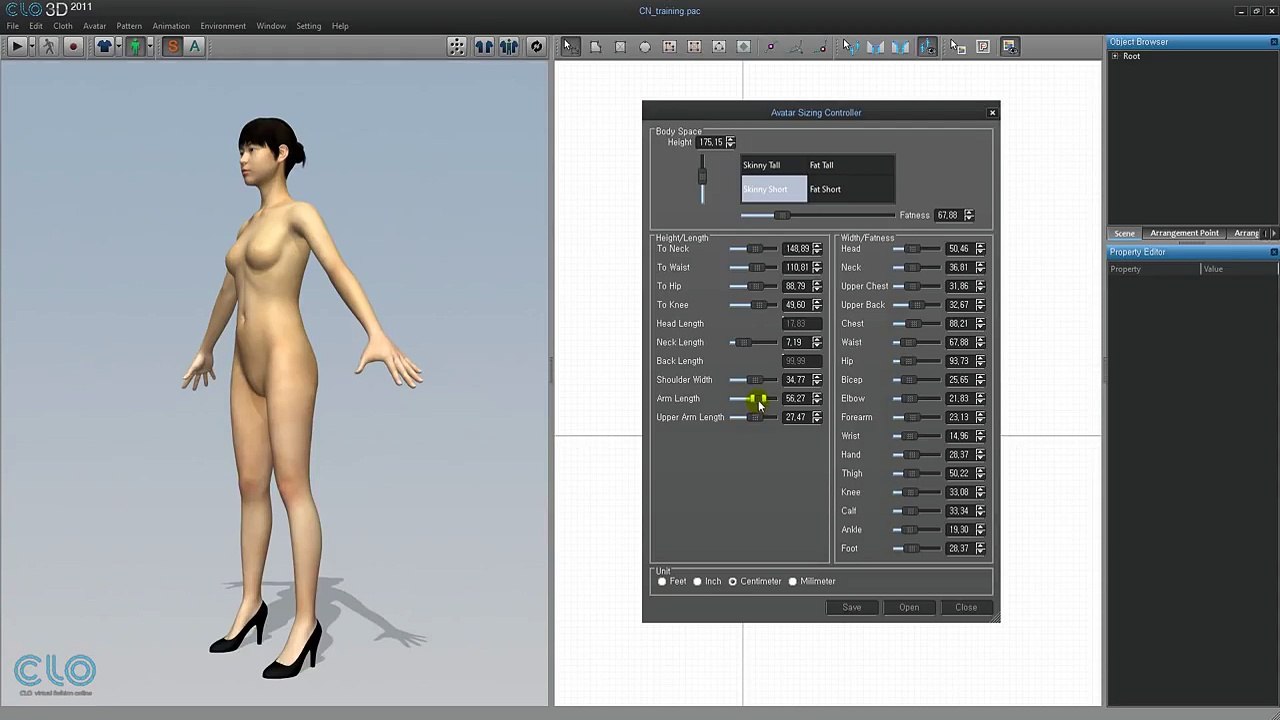Select the Feet unit radio button
This screenshot has width=1280, height=720.
coord(662,581)
